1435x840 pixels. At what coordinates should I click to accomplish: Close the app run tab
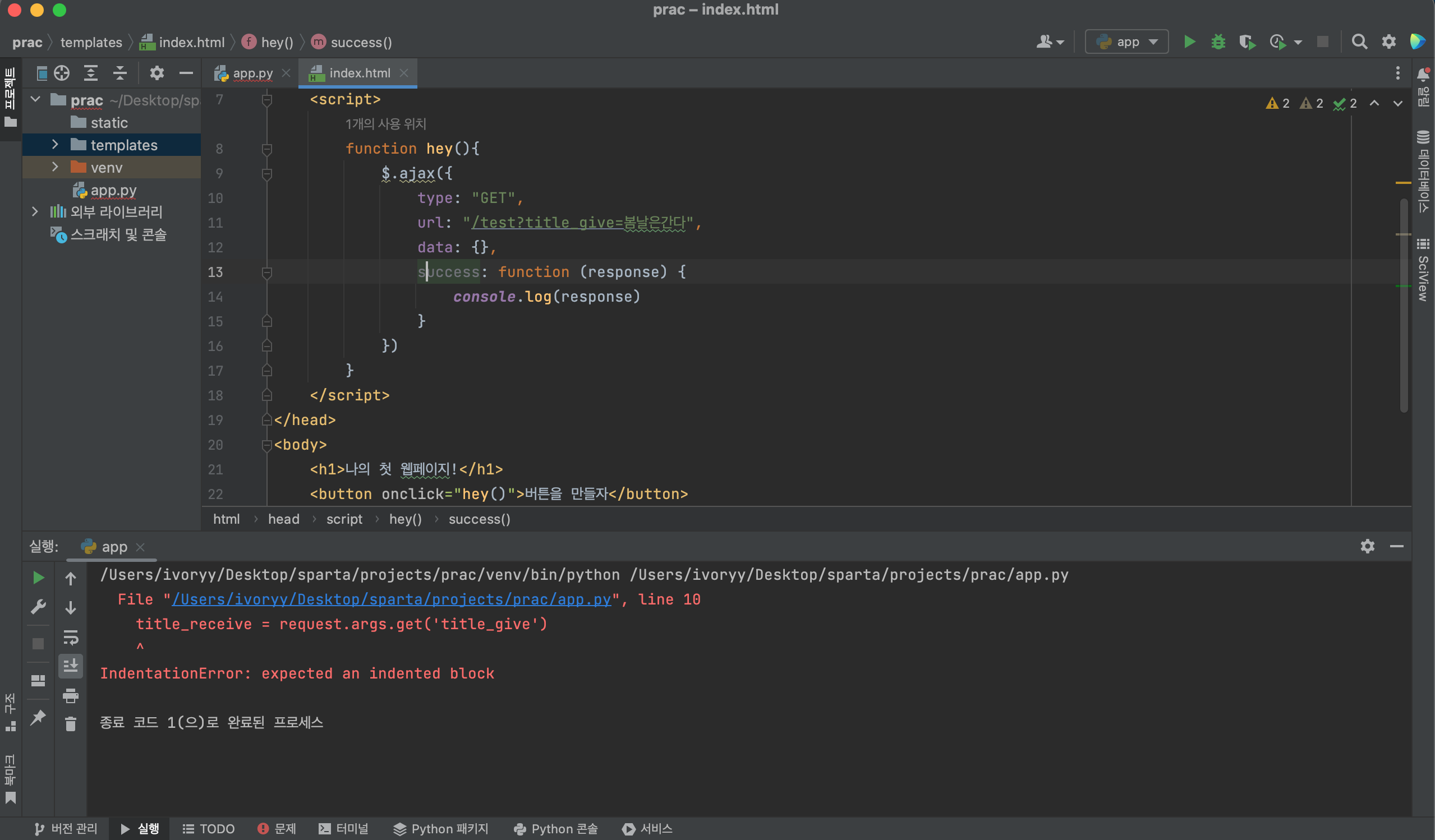tap(141, 547)
